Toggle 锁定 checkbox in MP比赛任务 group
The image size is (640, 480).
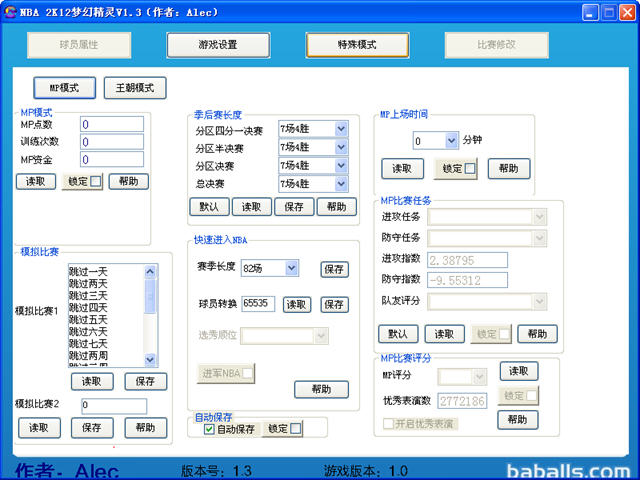point(504,334)
